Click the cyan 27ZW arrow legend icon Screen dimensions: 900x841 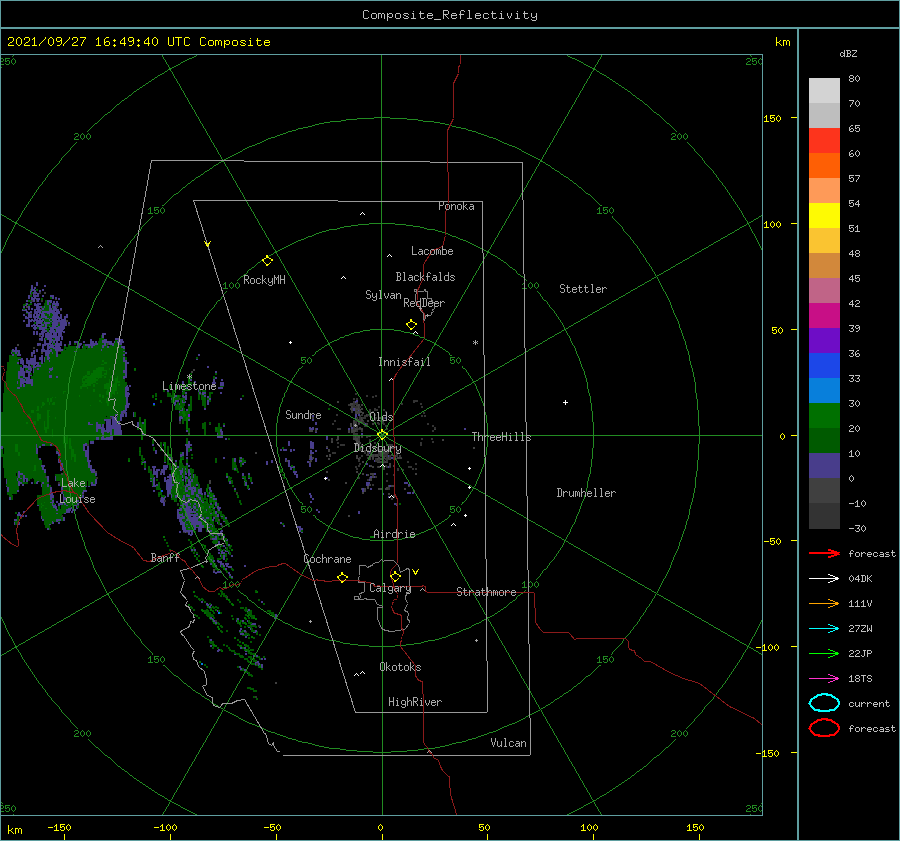pos(824,629)
